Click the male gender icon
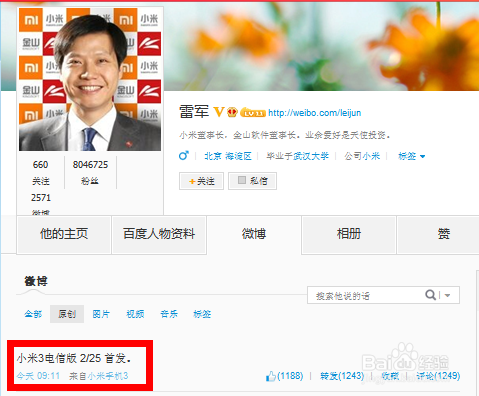479x396 pixels. point(184,155)
